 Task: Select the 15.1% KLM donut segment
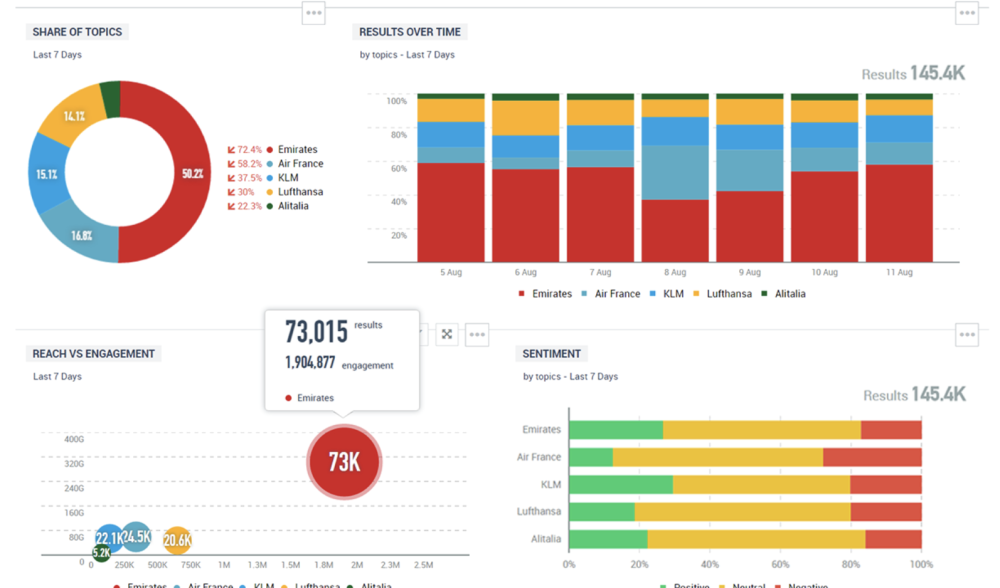[x=47, y=173]
